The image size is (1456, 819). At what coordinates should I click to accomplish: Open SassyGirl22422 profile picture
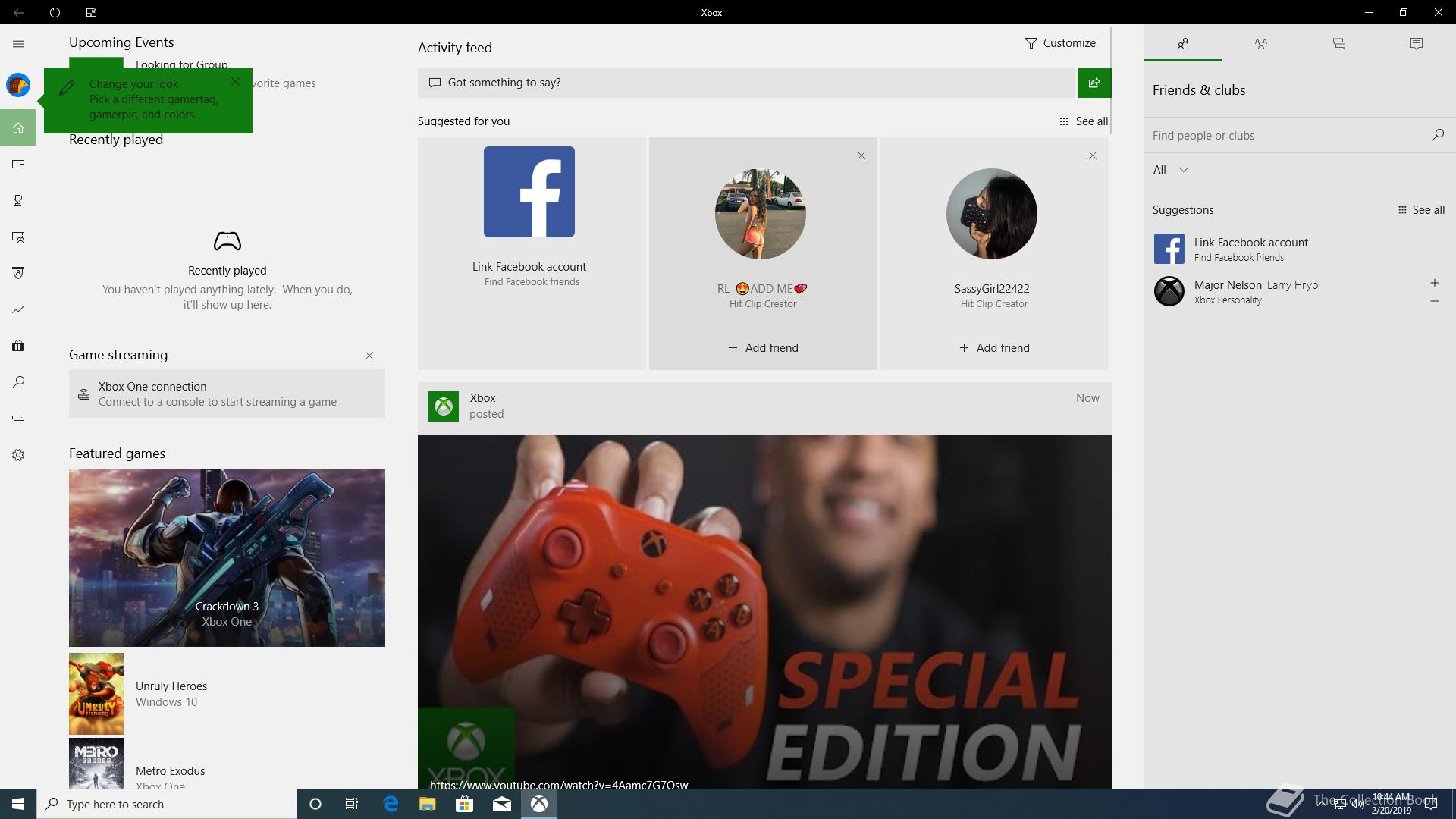coord(992,214)
